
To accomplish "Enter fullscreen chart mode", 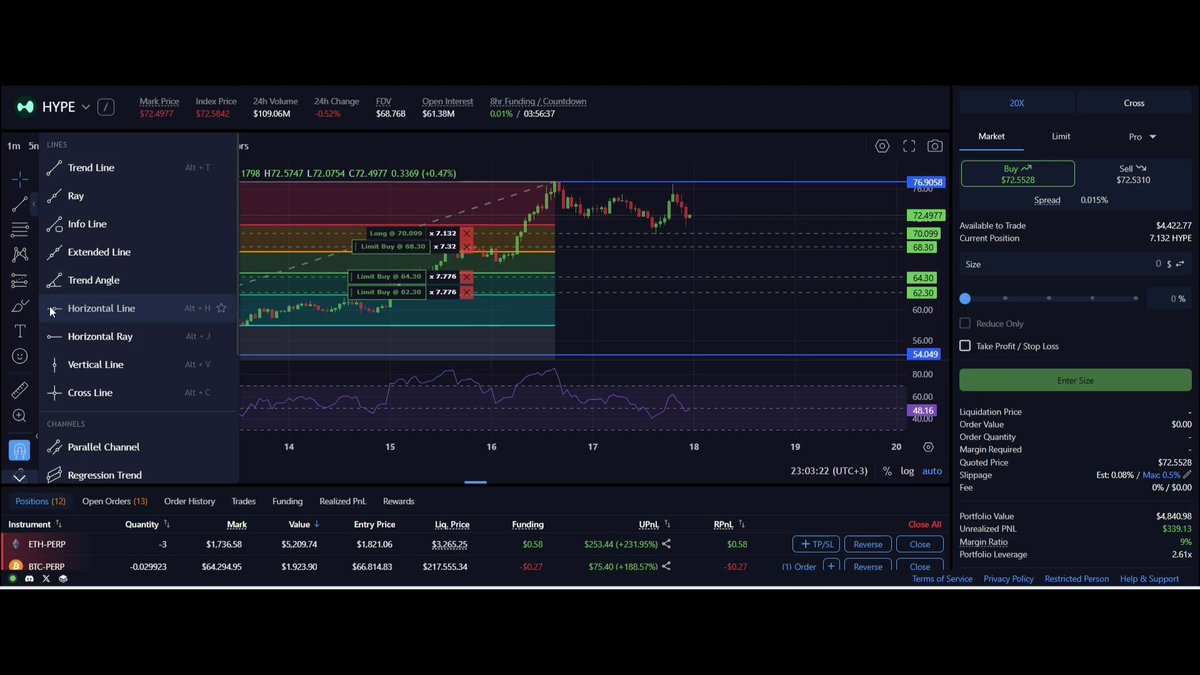I will tap(909, 146).
